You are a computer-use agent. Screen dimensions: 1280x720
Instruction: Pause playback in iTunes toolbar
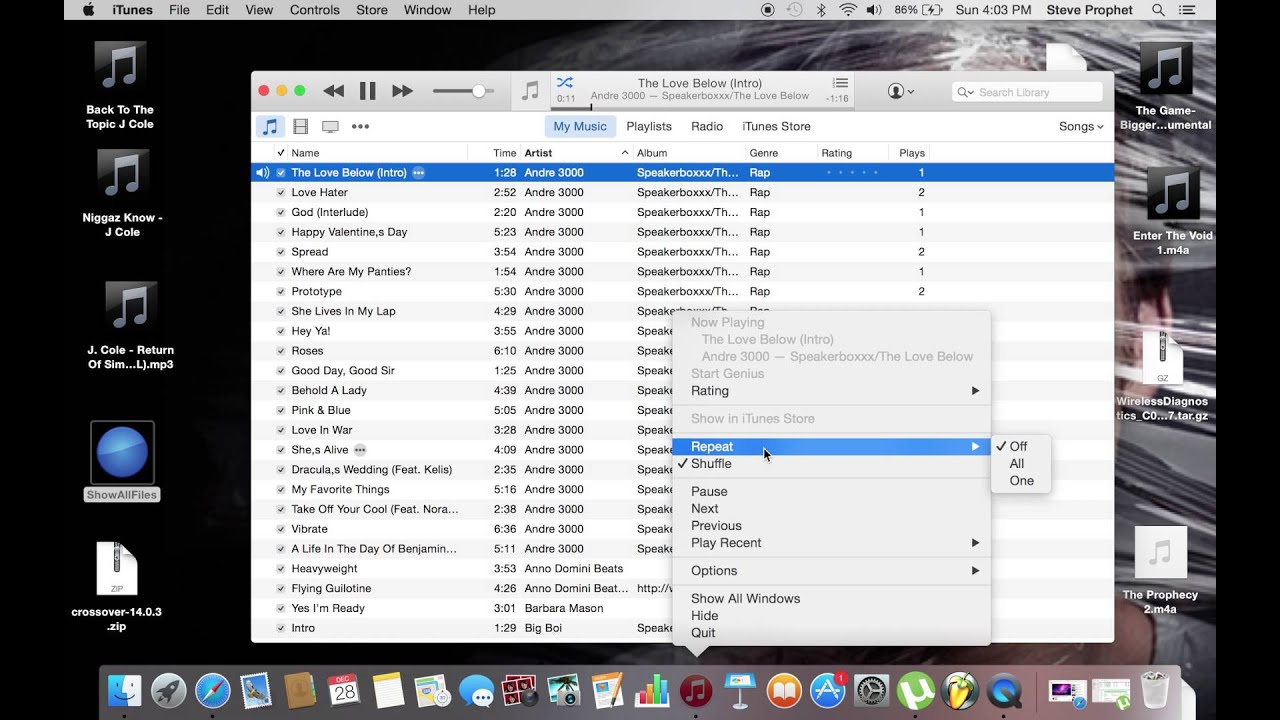tap(368, 91)
